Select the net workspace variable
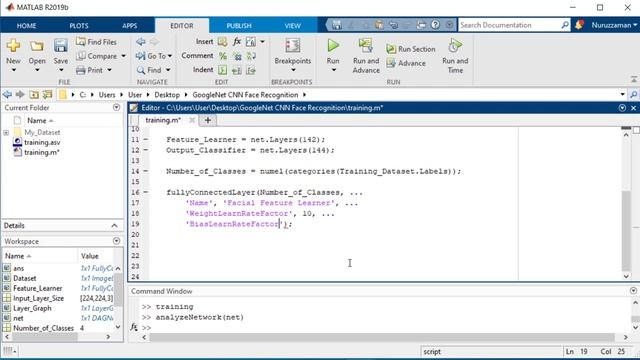The image size is (640, 360). (18, 318)
